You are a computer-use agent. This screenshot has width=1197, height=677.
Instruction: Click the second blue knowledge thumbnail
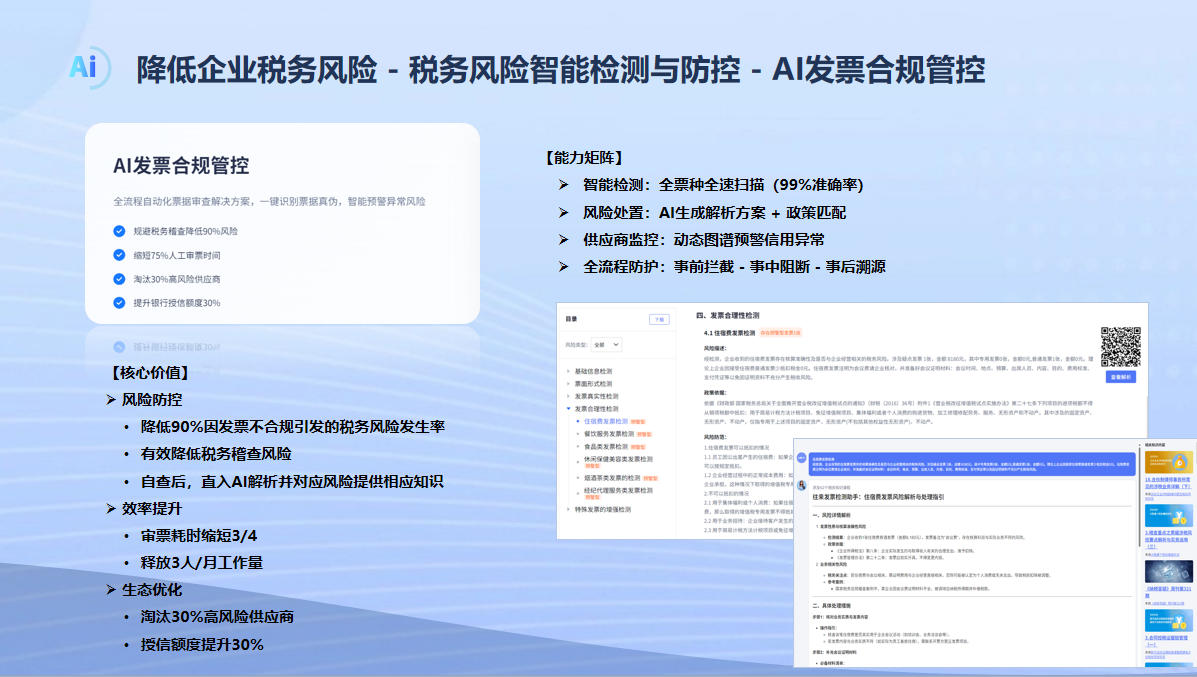[x=1168, y=515]
